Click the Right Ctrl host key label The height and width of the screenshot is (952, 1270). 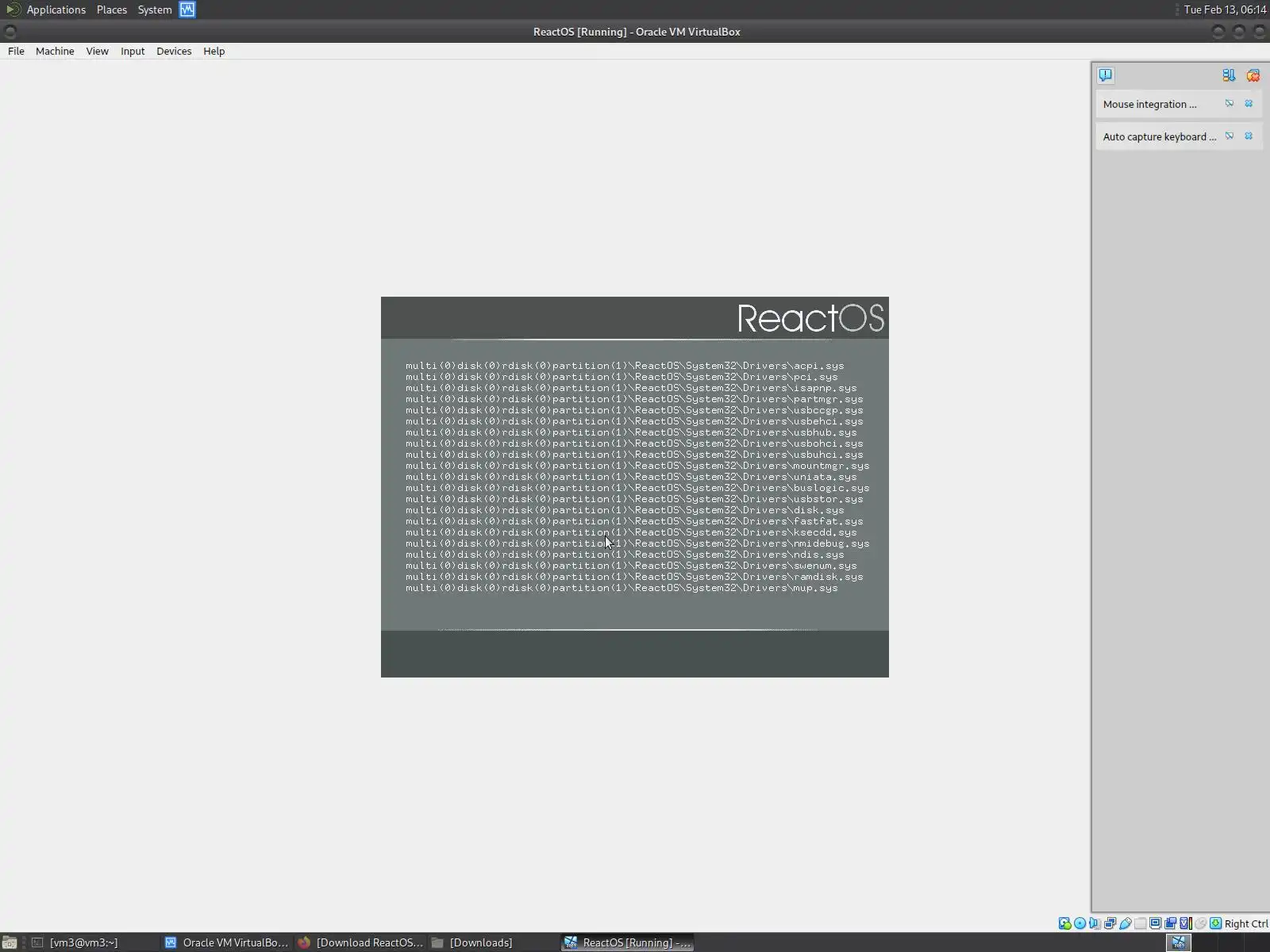point(1246,923)
